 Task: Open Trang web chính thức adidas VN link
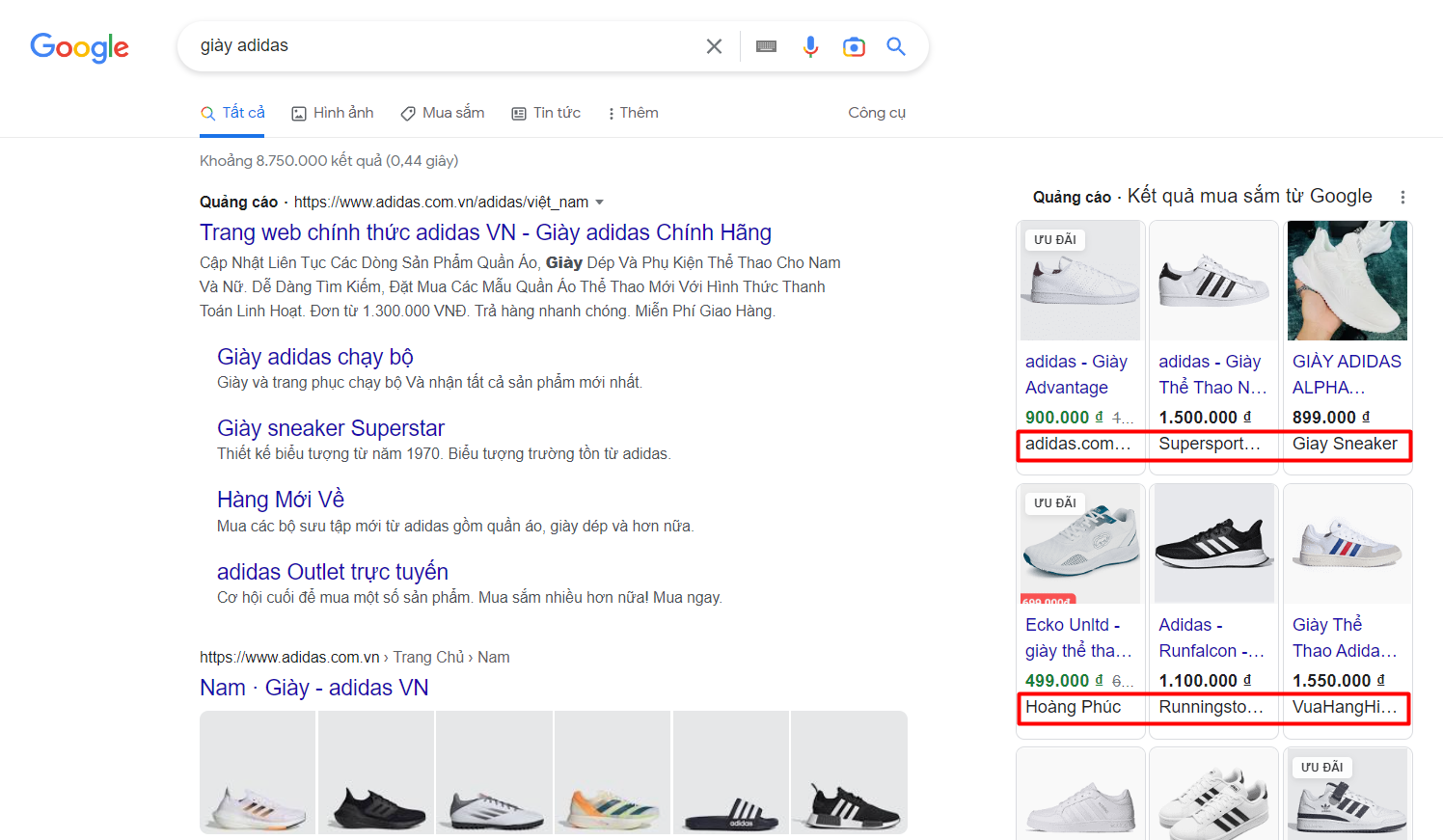tap(485, 232)
